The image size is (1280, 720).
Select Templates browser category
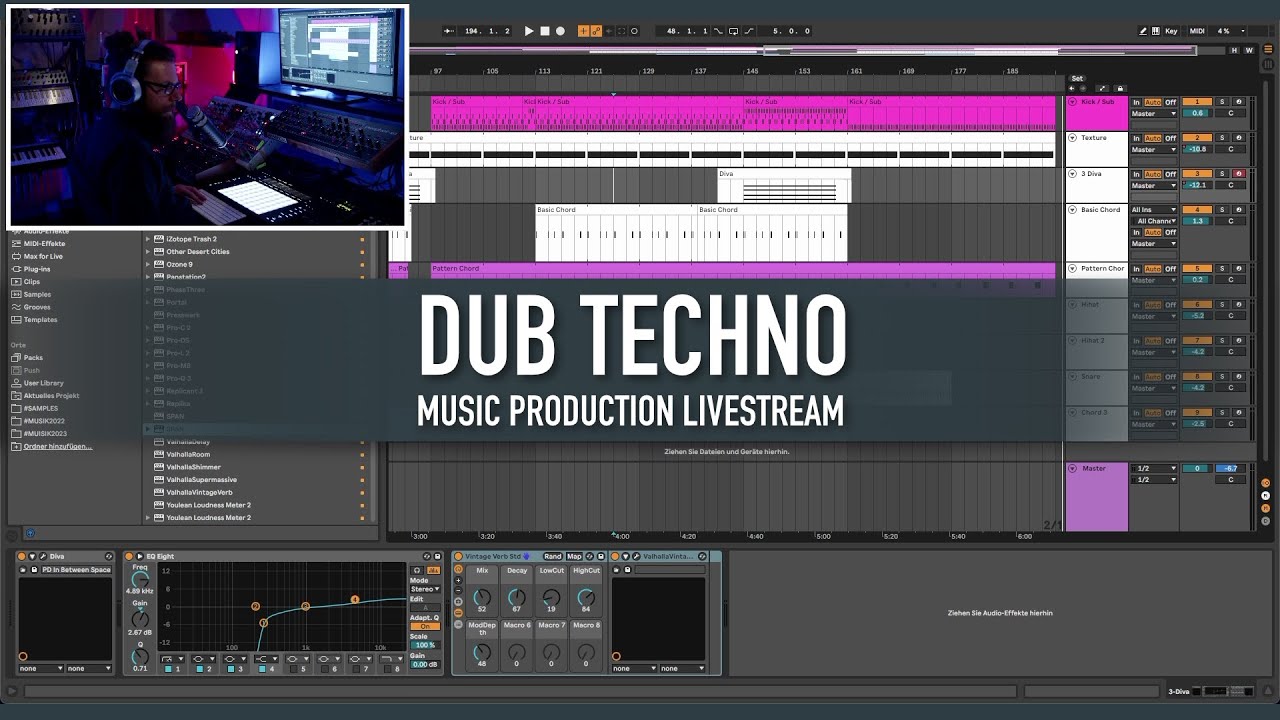coord(40,320)
